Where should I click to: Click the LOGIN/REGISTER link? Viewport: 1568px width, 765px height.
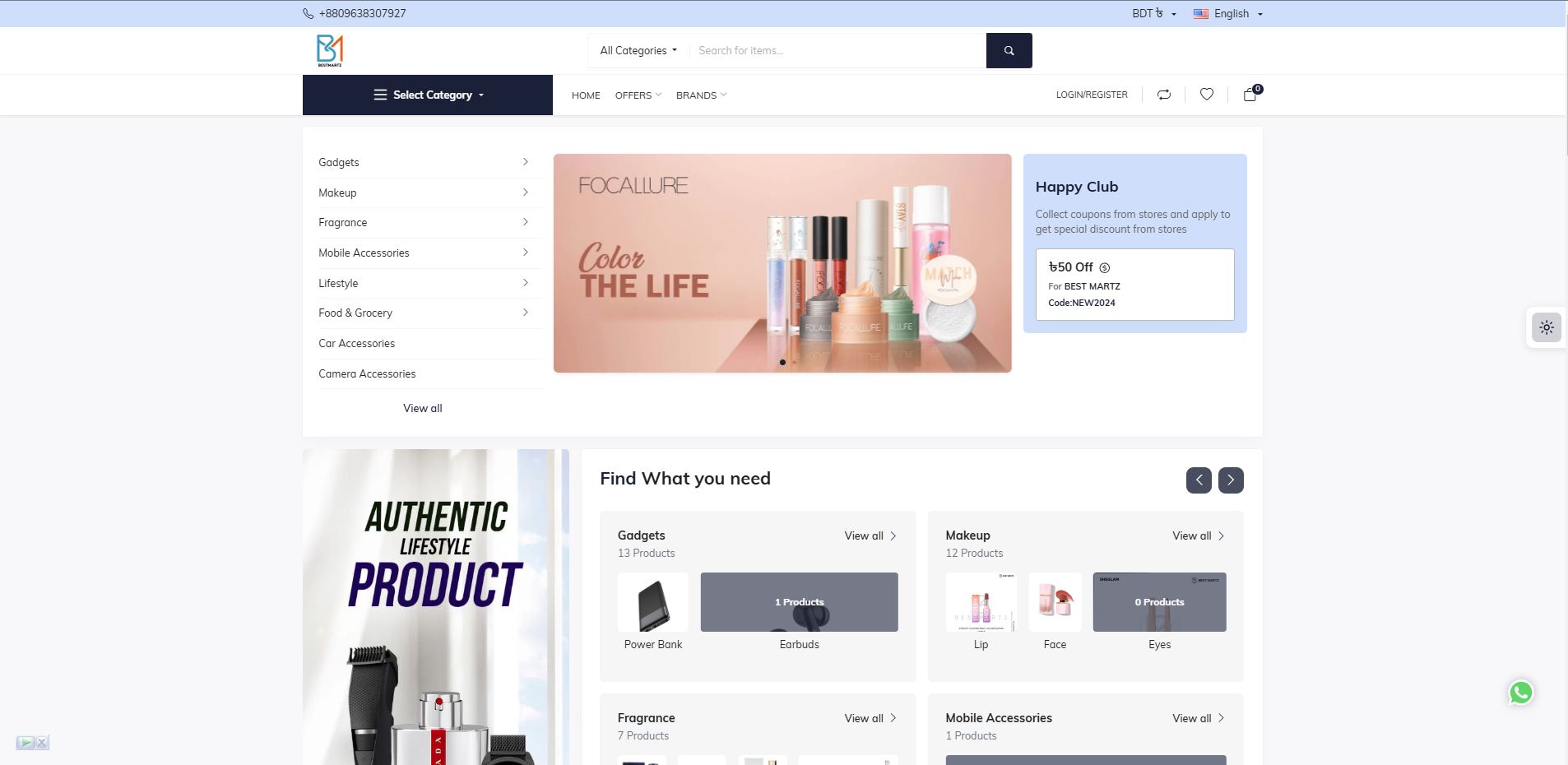pos(1092,95)
